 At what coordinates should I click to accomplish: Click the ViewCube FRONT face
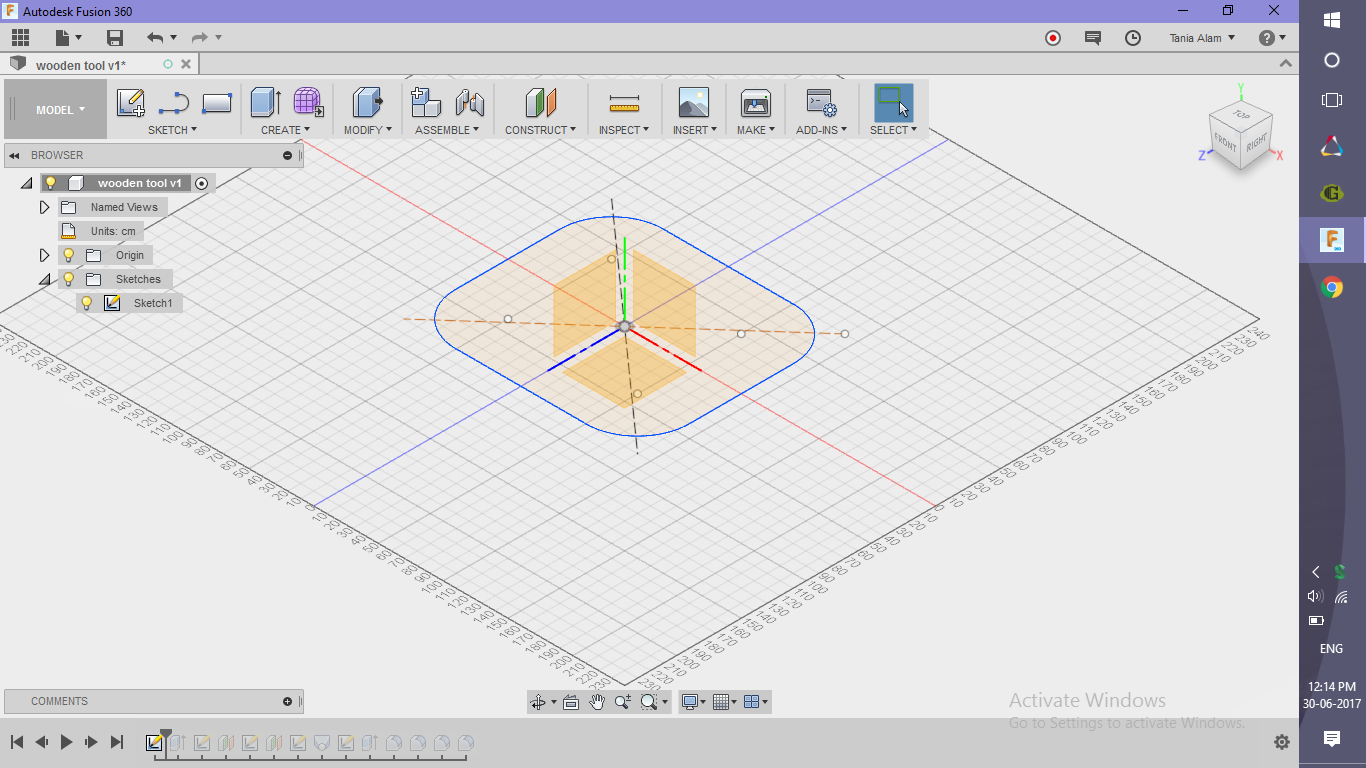(x=1225, y=143)
